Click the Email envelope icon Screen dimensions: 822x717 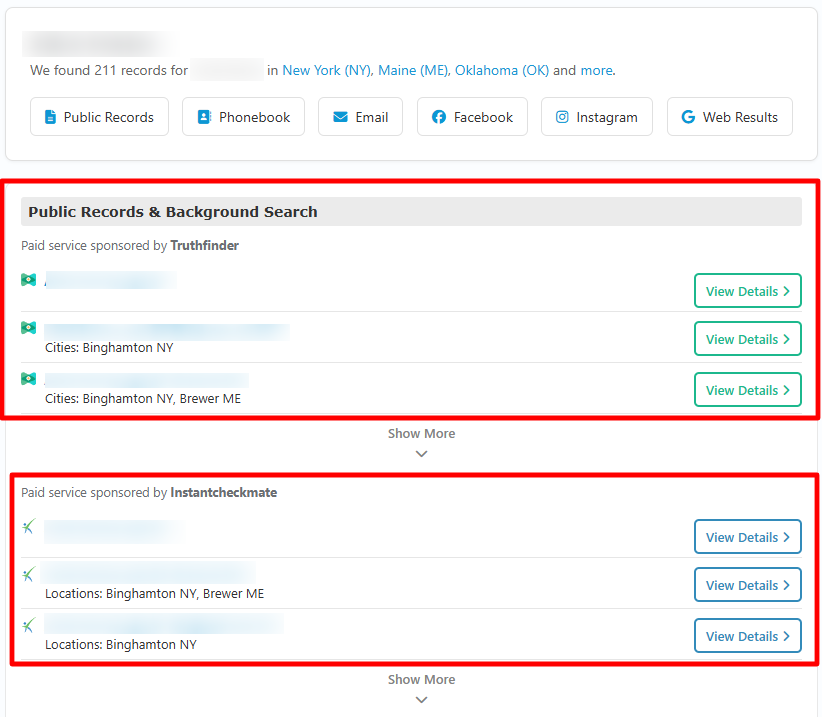pos(340,117)
